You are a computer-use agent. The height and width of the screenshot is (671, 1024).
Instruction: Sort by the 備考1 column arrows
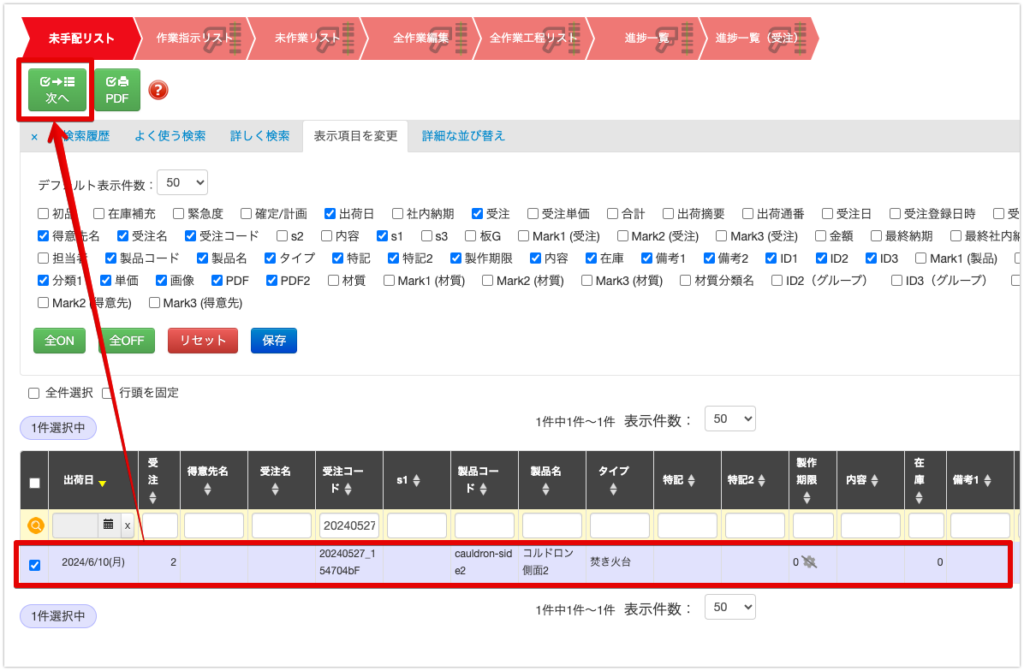point(987,480)
